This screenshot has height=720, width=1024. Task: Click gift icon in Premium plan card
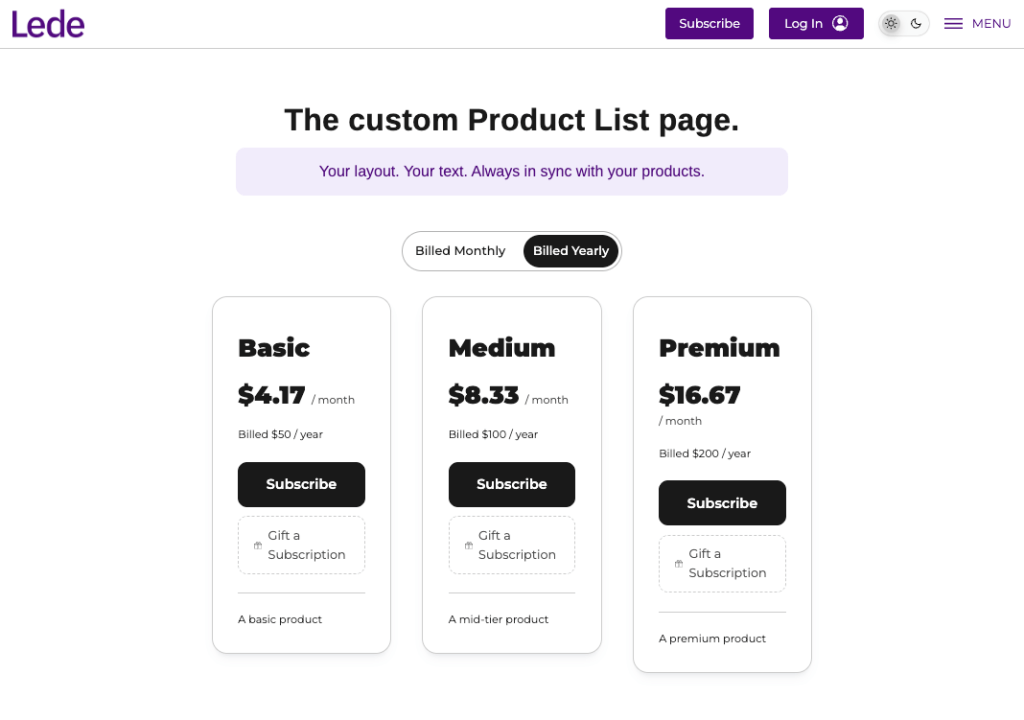point(679,563)
